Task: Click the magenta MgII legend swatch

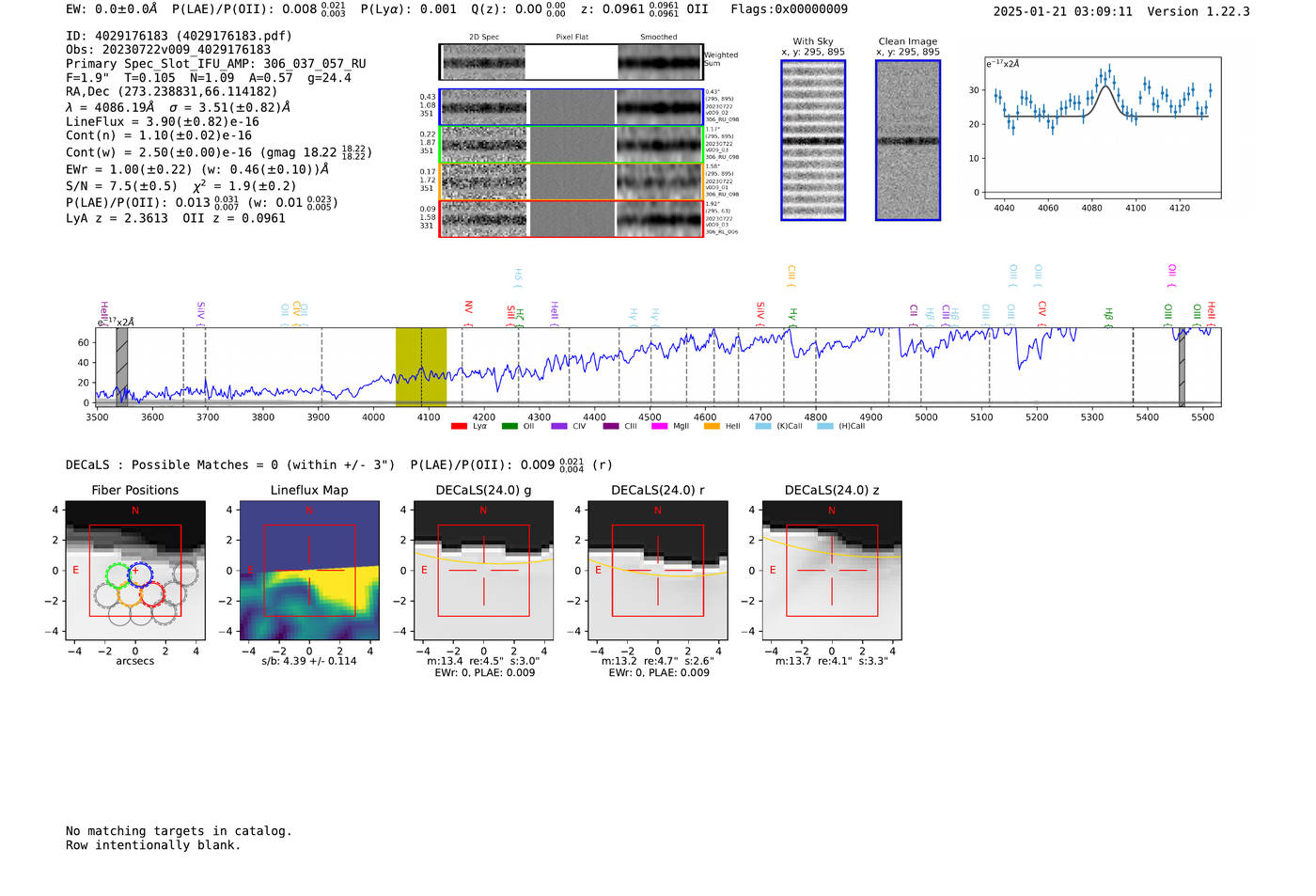Action: click(x=659, y=427)
